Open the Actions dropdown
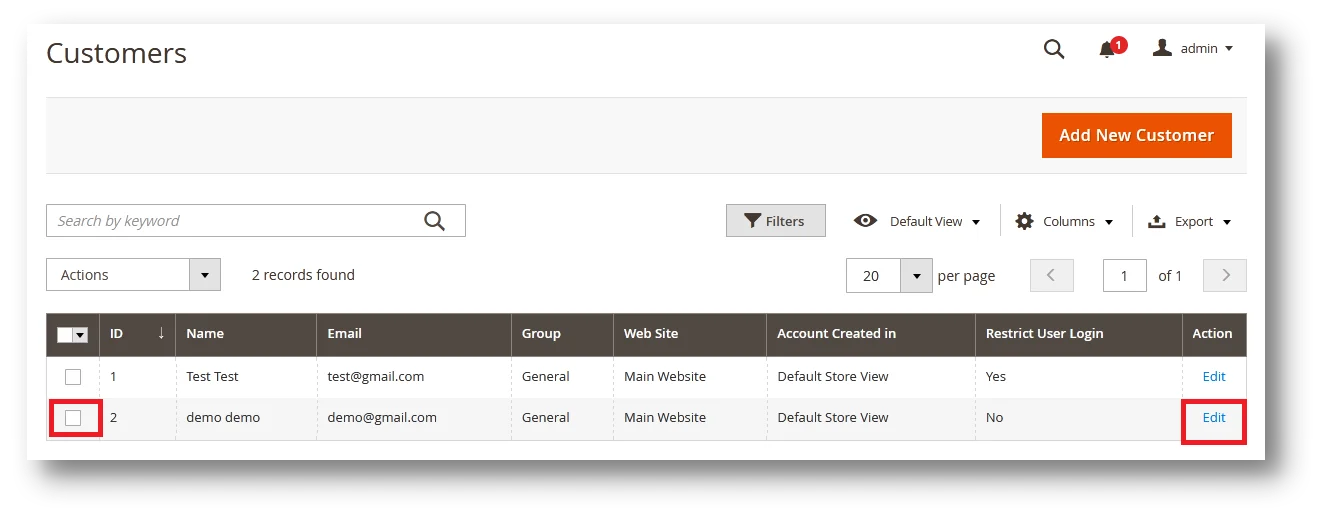Image resolution: width=1330 pixels, height=515 pixels. point(133,275)
